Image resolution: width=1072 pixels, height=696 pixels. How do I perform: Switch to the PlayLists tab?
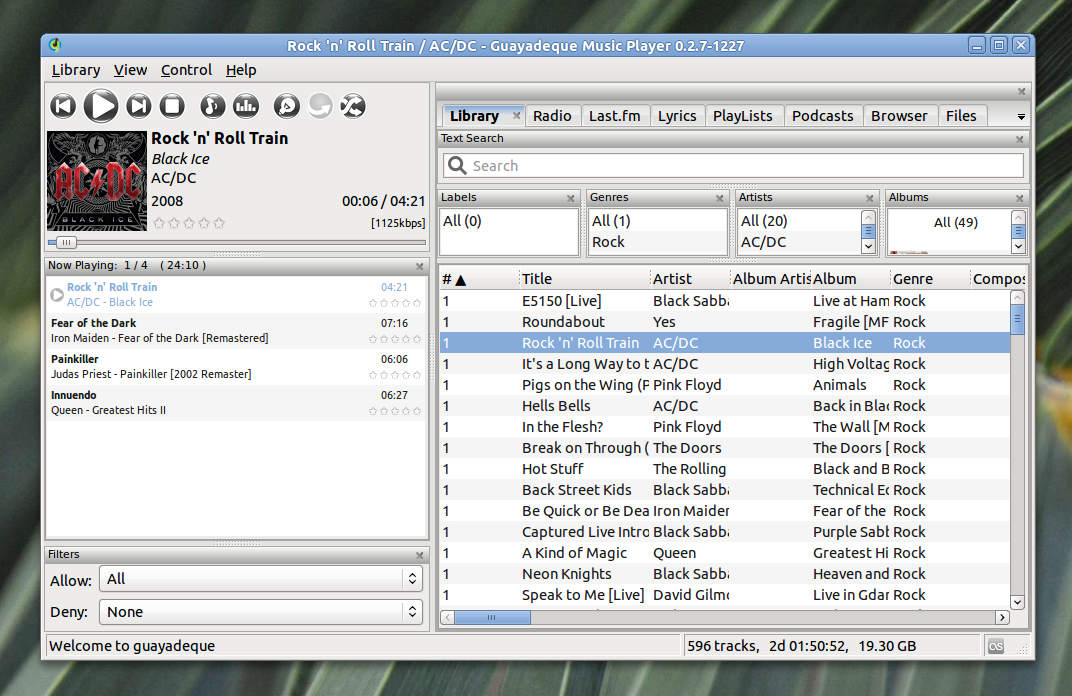point(742,116)
